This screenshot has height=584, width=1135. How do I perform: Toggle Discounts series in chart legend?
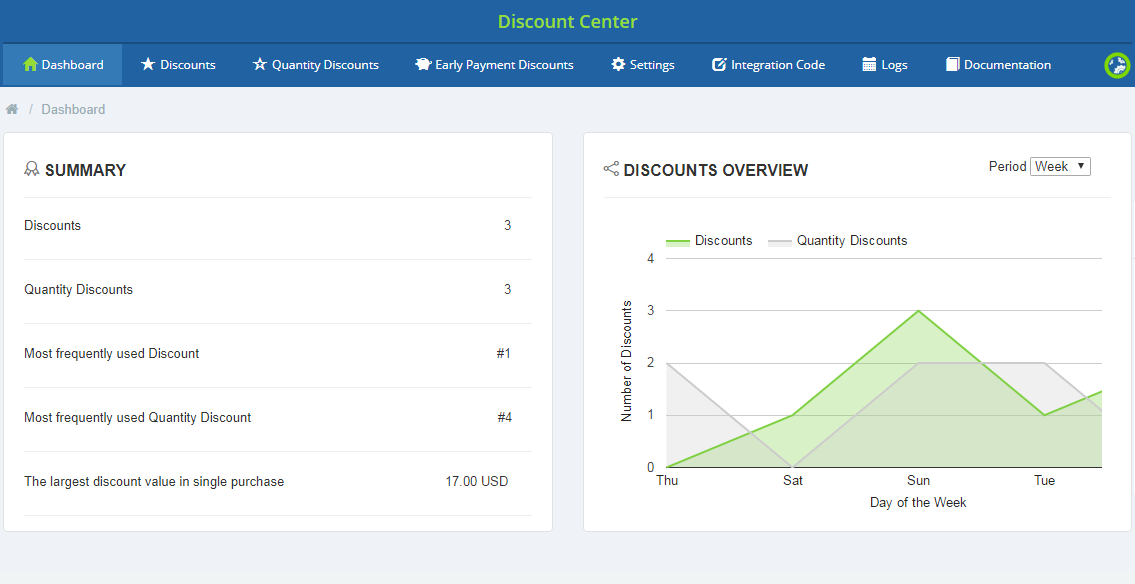pyautogui.click(x=723, y=241)
